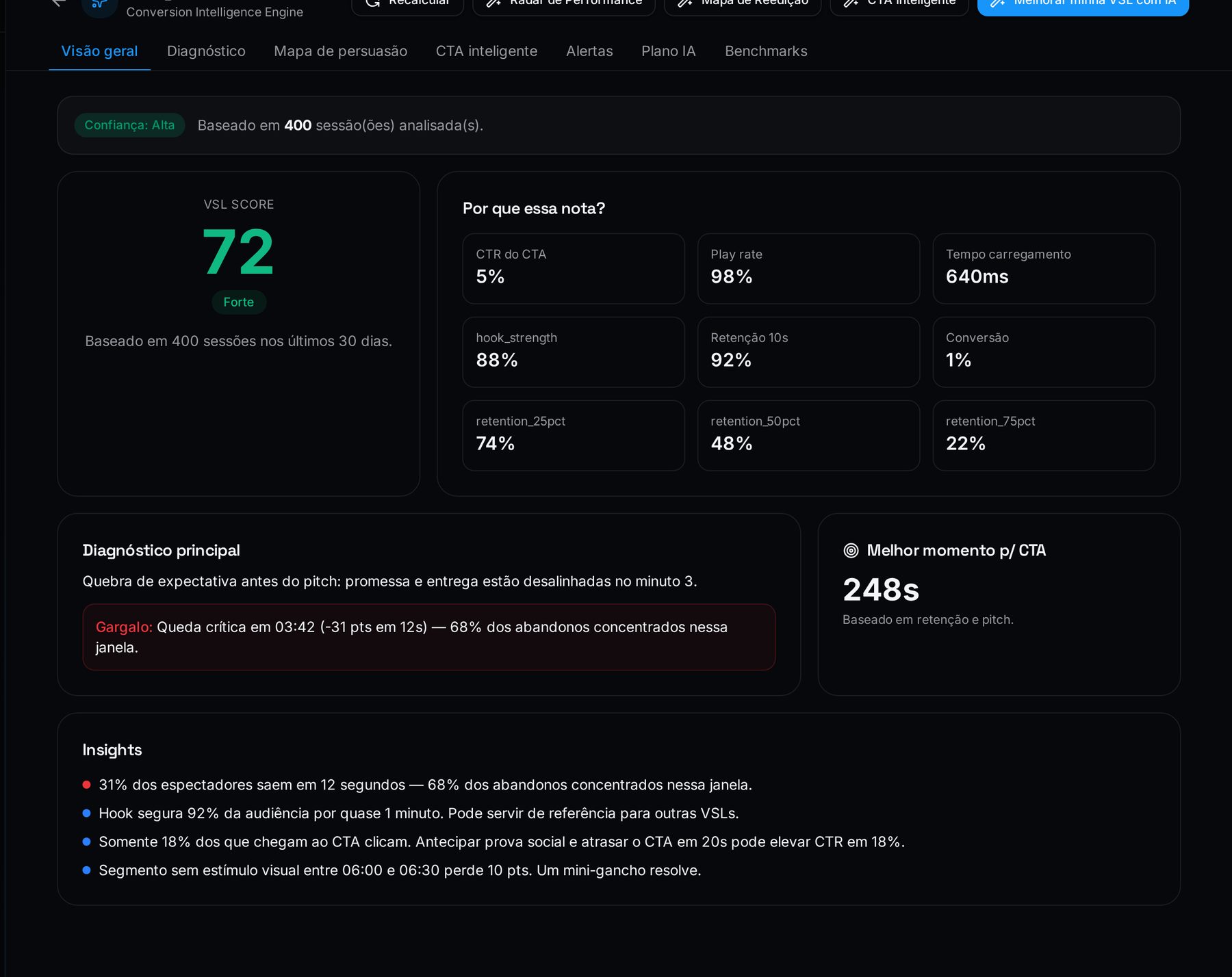The height and width of the screenshot is (977, 1232).
Task: Switch to the Diagnóstico tab
Action: pos(206,51)
